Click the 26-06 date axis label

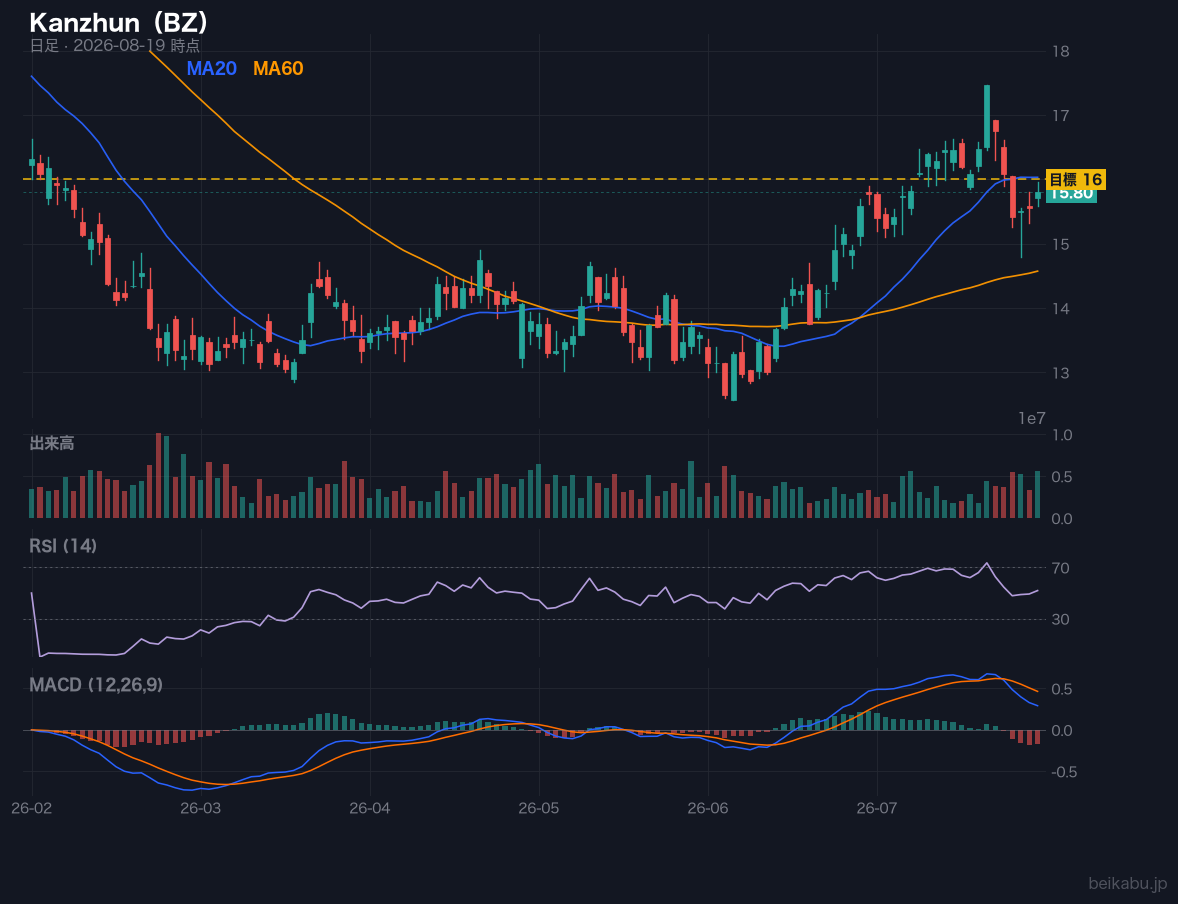click(x=708, y=809)
